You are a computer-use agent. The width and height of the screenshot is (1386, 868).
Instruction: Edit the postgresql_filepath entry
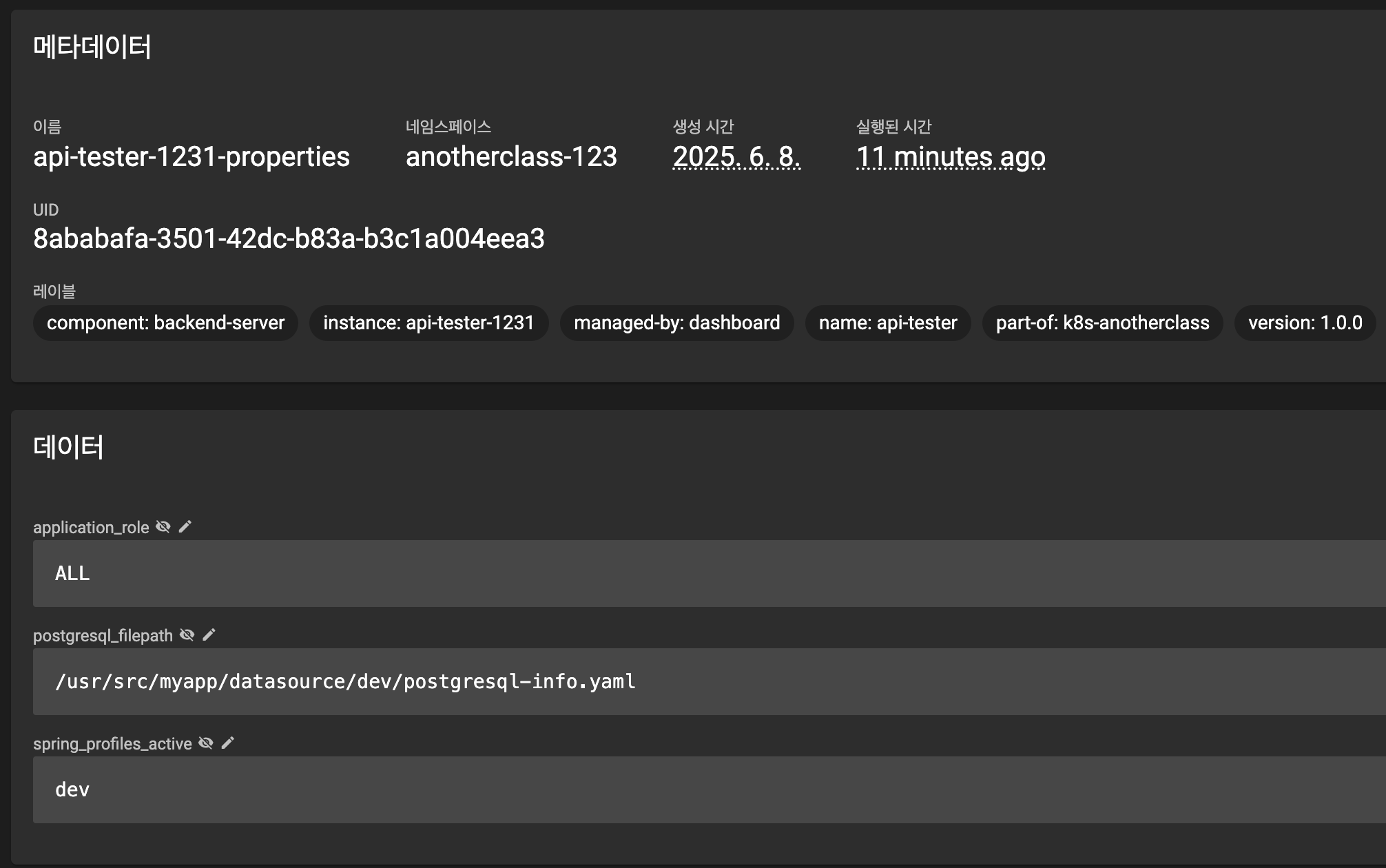(x=209, y=635)
